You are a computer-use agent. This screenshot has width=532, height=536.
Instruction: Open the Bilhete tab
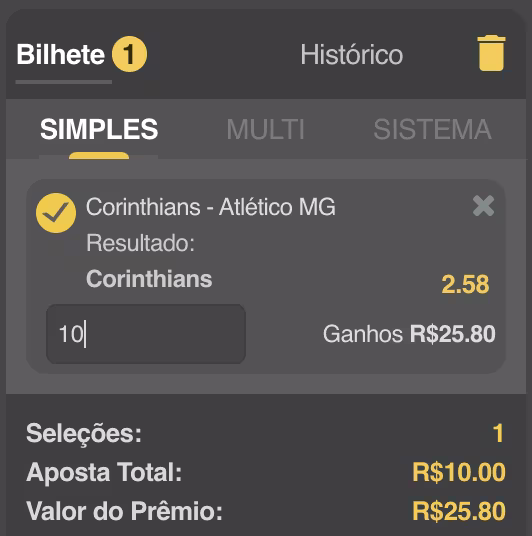[61, 55]
